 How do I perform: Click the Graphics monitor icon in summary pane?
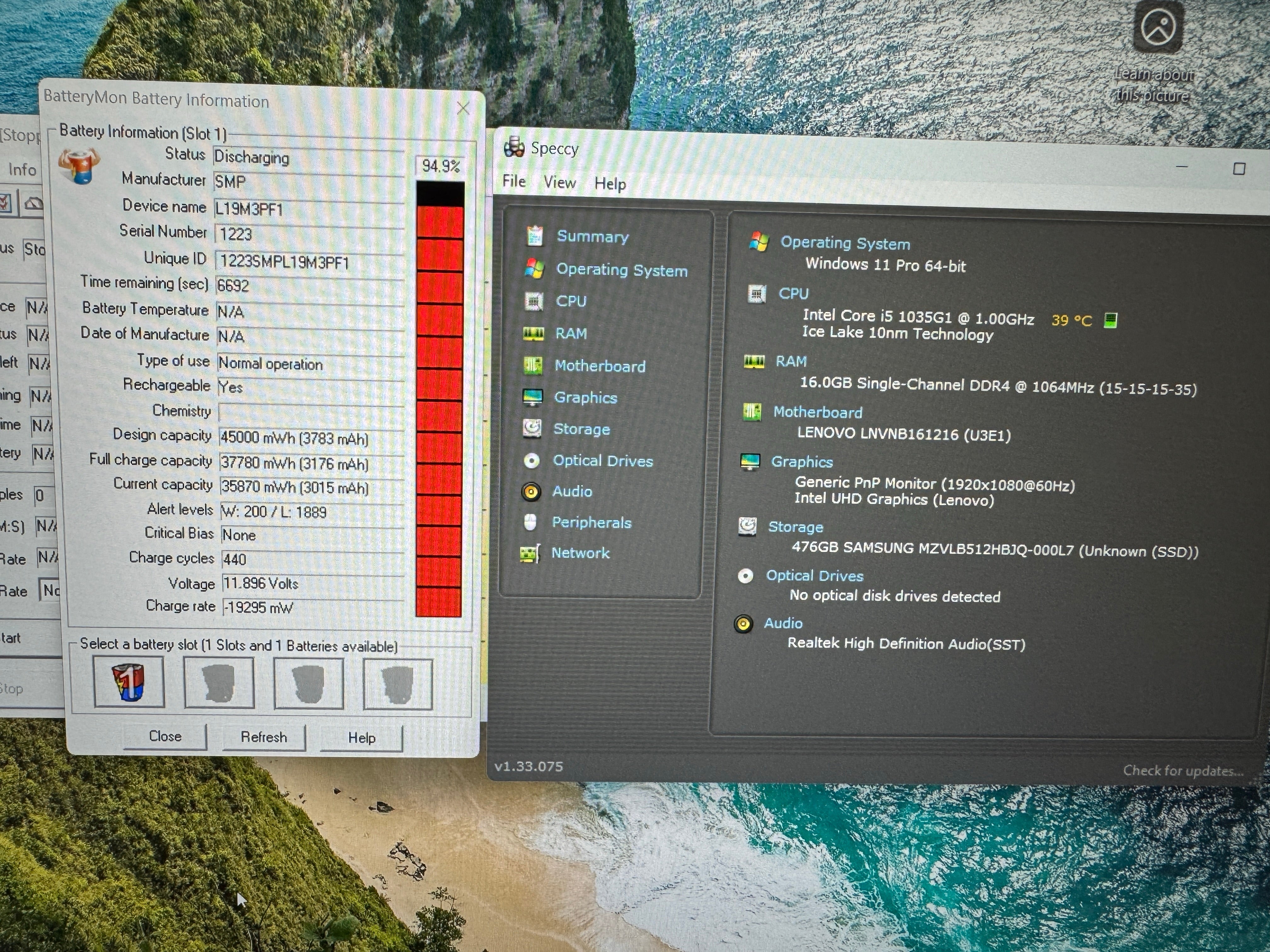click(750, 462)
